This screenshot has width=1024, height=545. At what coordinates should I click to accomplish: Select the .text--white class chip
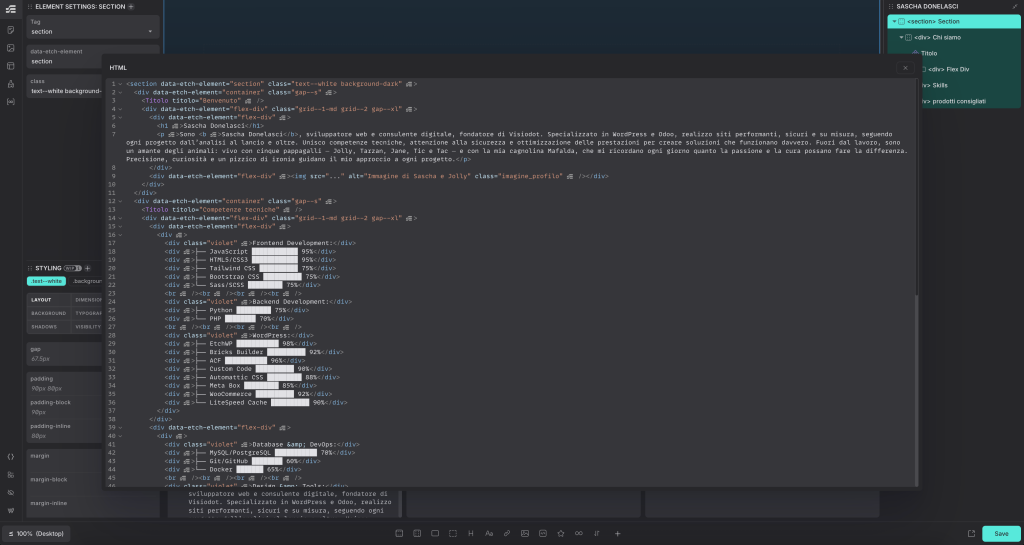(x=47, y=282)
